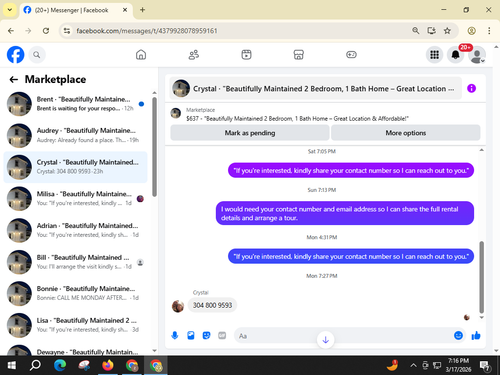The height and width of the screenshot is (375, 500).
Task: Open the account profile menu
Action: pos(477,55)
